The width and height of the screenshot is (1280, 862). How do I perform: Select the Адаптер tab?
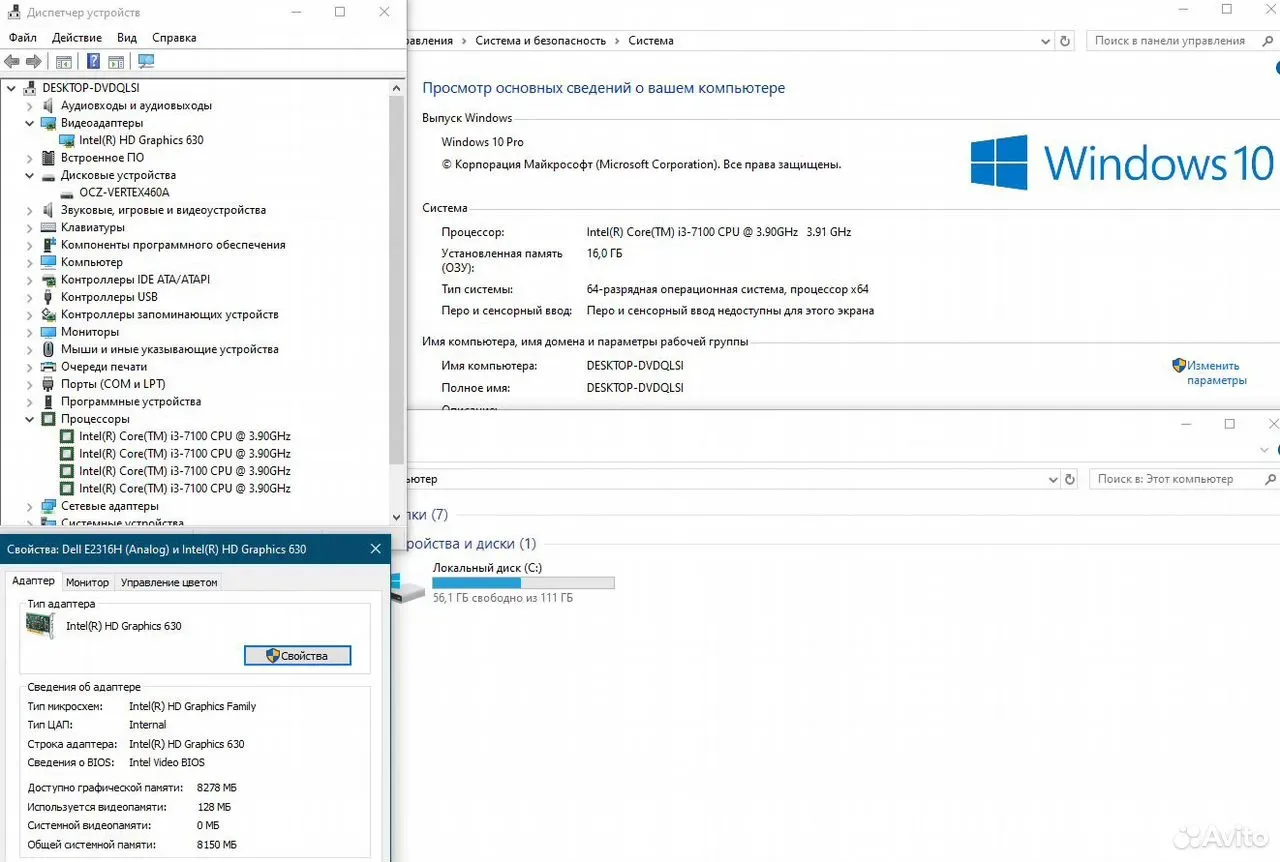point(33,581)
